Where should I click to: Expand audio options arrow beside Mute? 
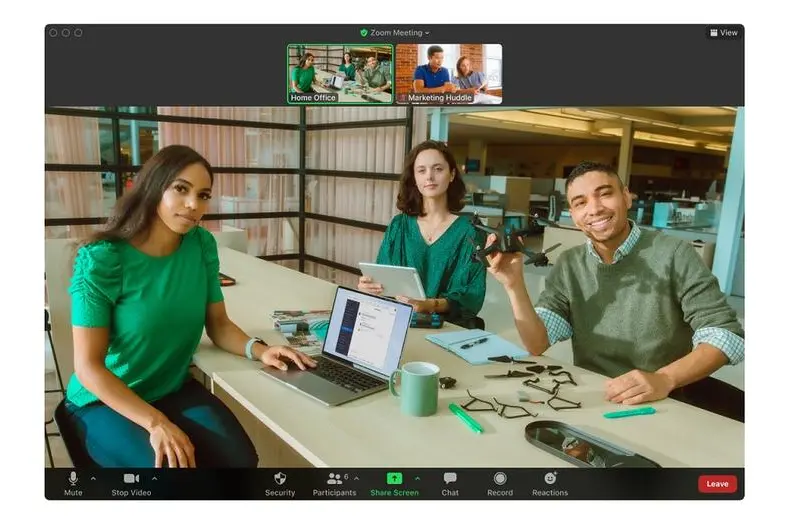(93, 478)
